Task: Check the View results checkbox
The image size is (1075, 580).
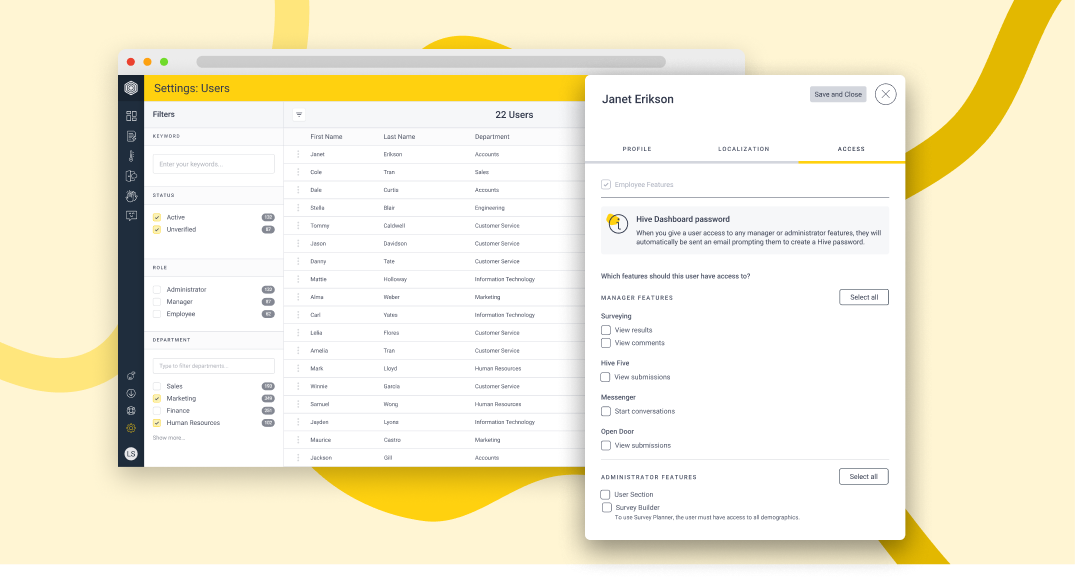Action: click(605, 330)
